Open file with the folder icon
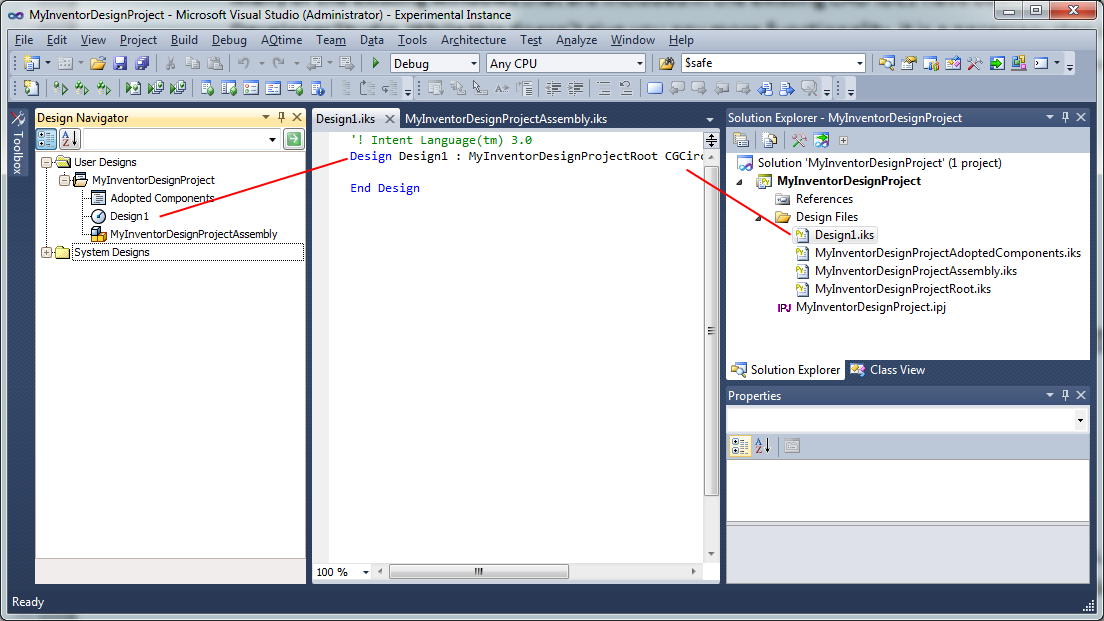 point(98,63)
